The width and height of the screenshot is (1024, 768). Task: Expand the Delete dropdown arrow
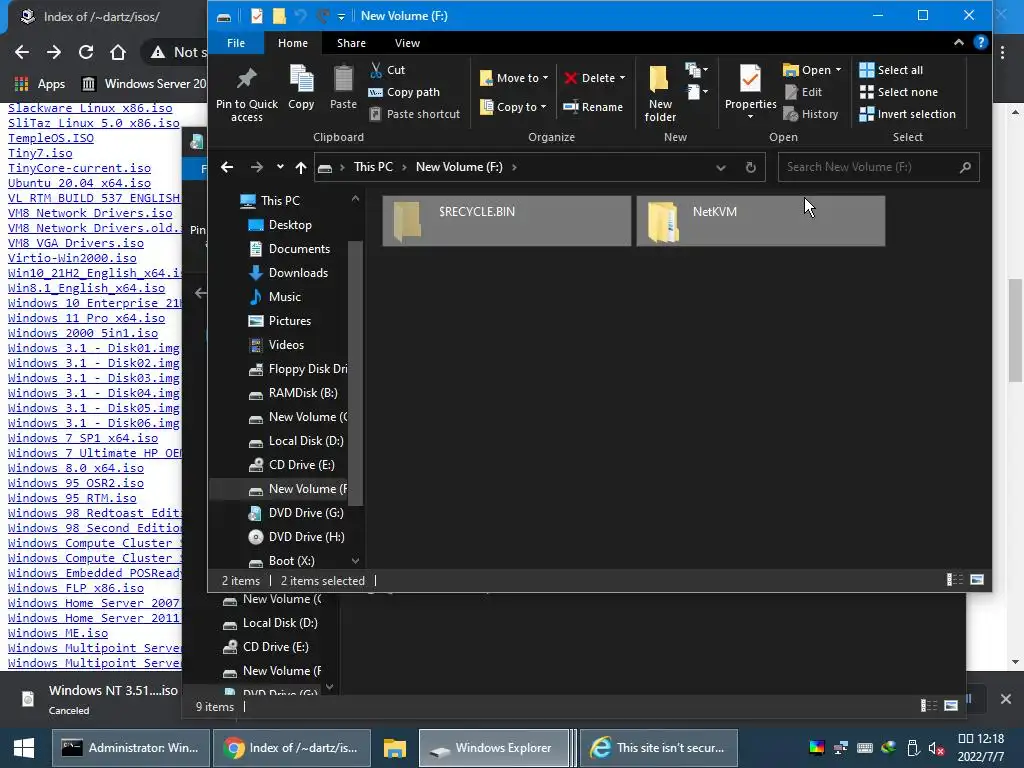(x=622, y=78)
